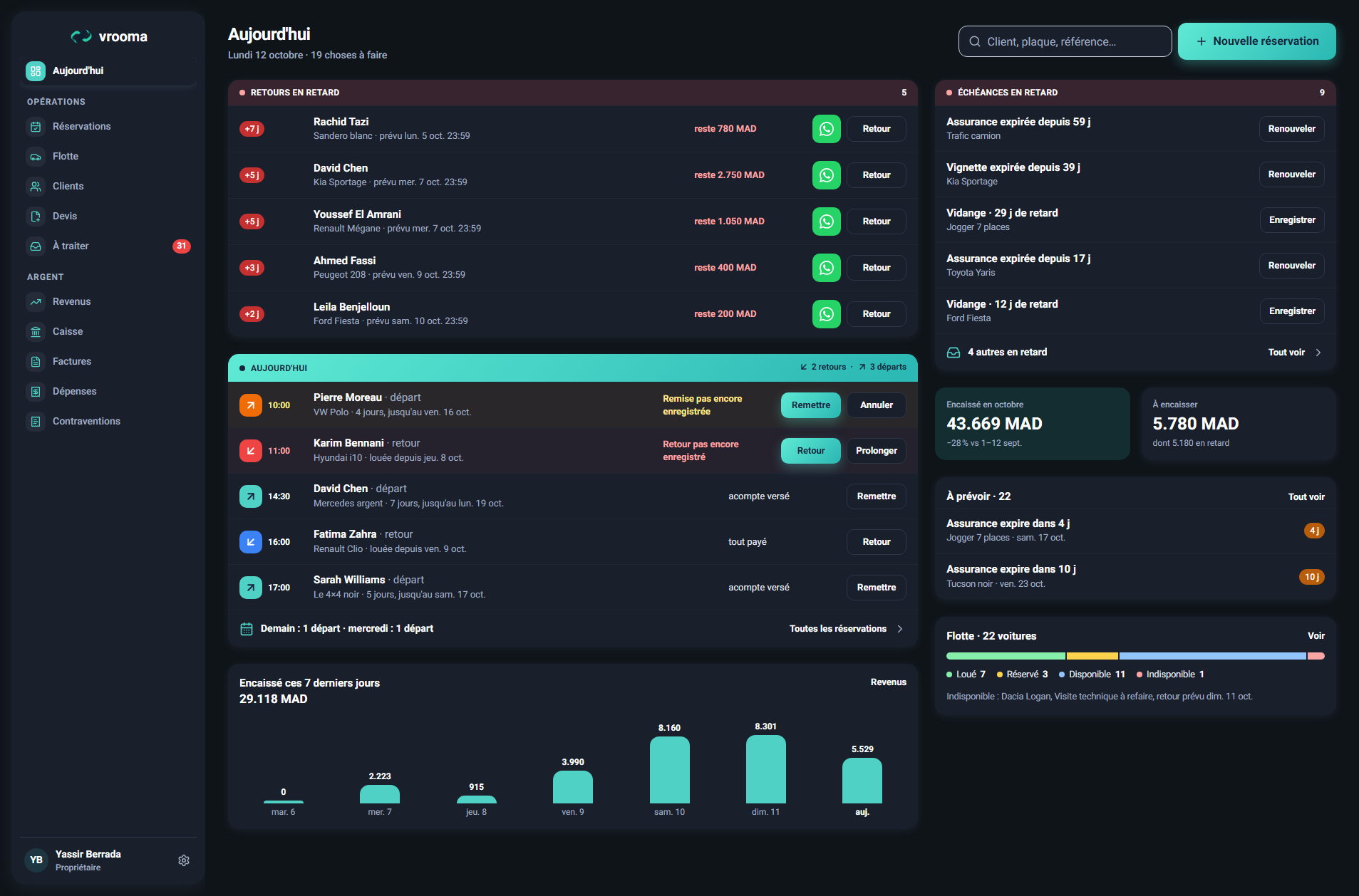Open Flotte in sidebar
The height and width of the screenshot is (896, 1359).
(108, 157)
